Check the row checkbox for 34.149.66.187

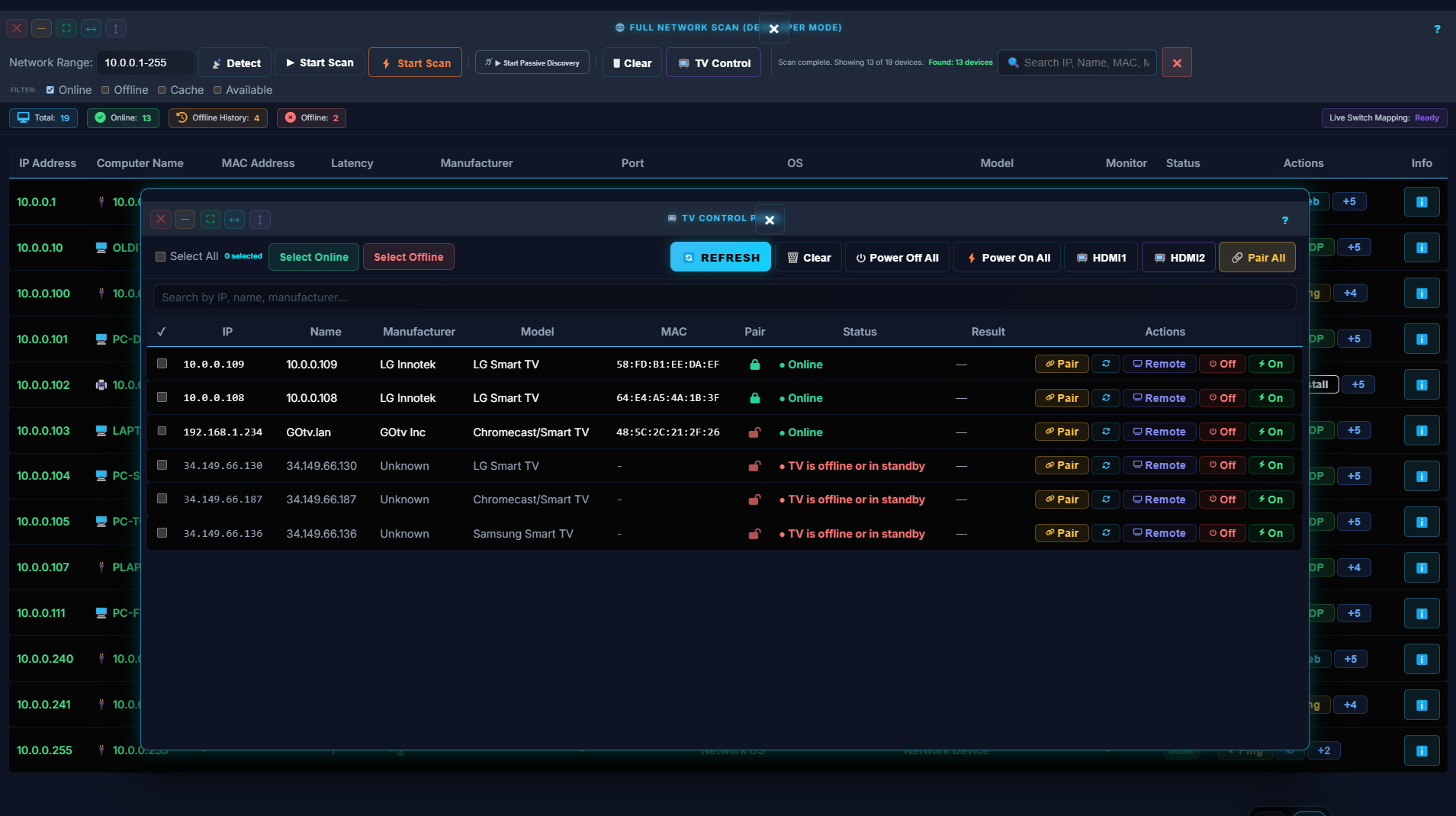click(x=162, y=499)
